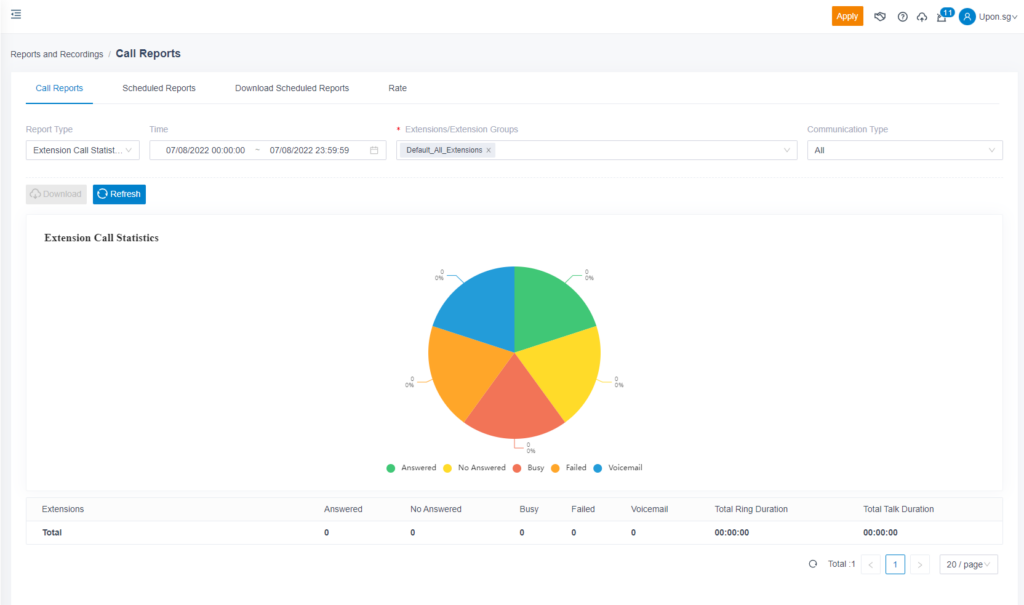Click the orange Apply button
The width and height of the screenshot is (1024, 605).
(847, 16)
